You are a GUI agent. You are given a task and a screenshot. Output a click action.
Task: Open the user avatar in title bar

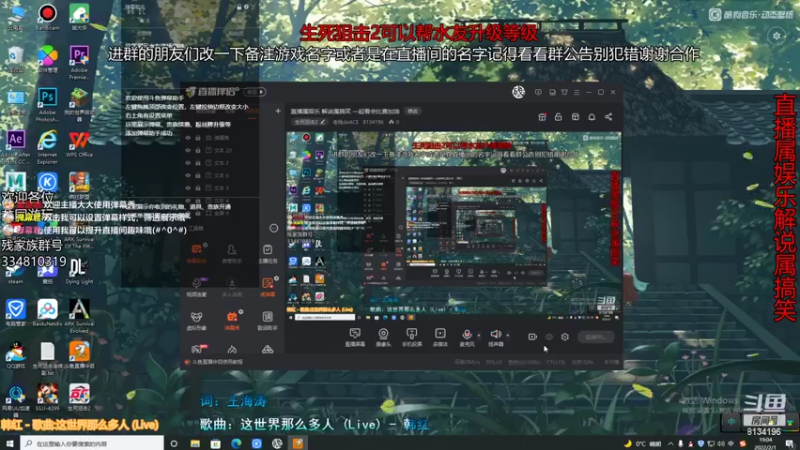pyautogui.click(x=518, y=92)
